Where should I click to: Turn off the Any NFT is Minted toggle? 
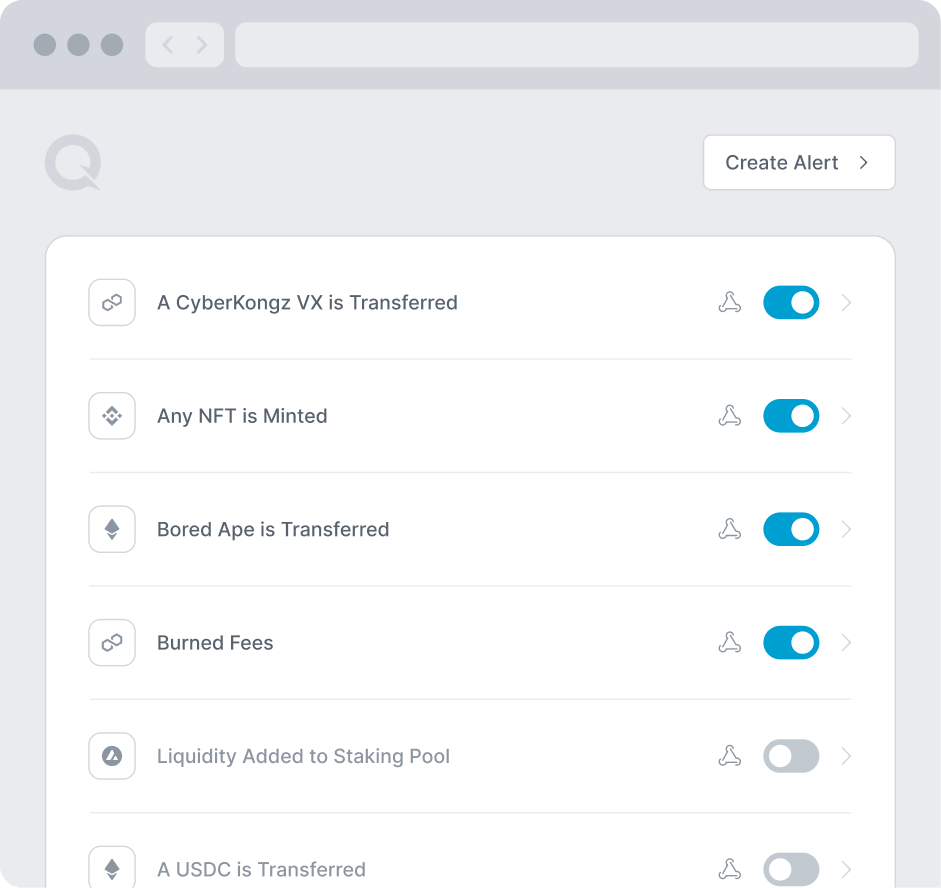791,416
